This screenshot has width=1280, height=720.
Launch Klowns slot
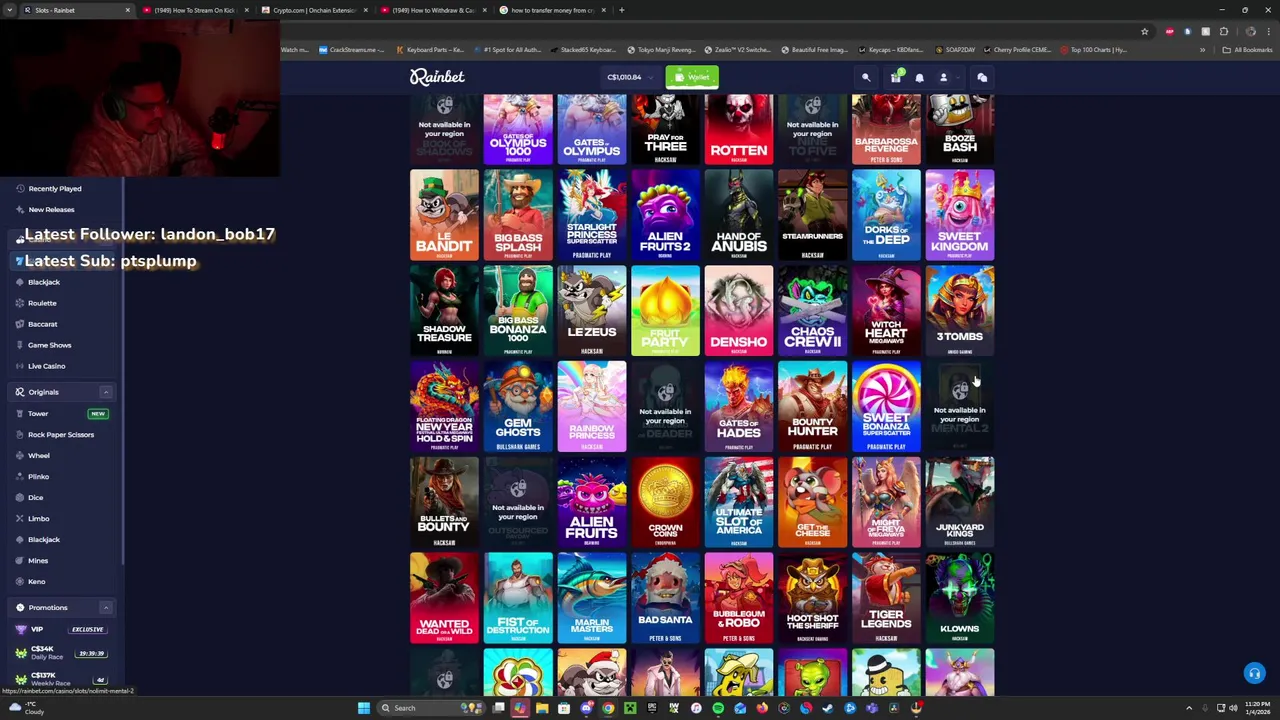coord(960,598)
